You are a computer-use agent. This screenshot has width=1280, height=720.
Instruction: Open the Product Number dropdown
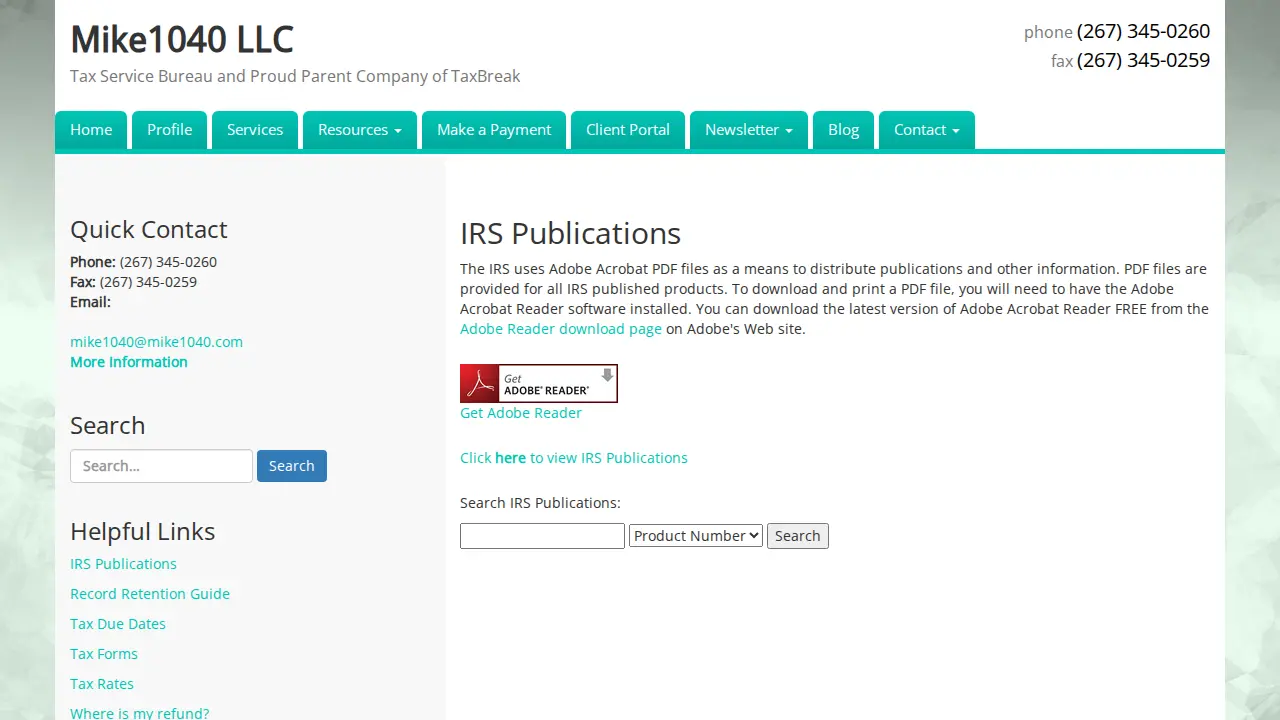pos(696,536)
